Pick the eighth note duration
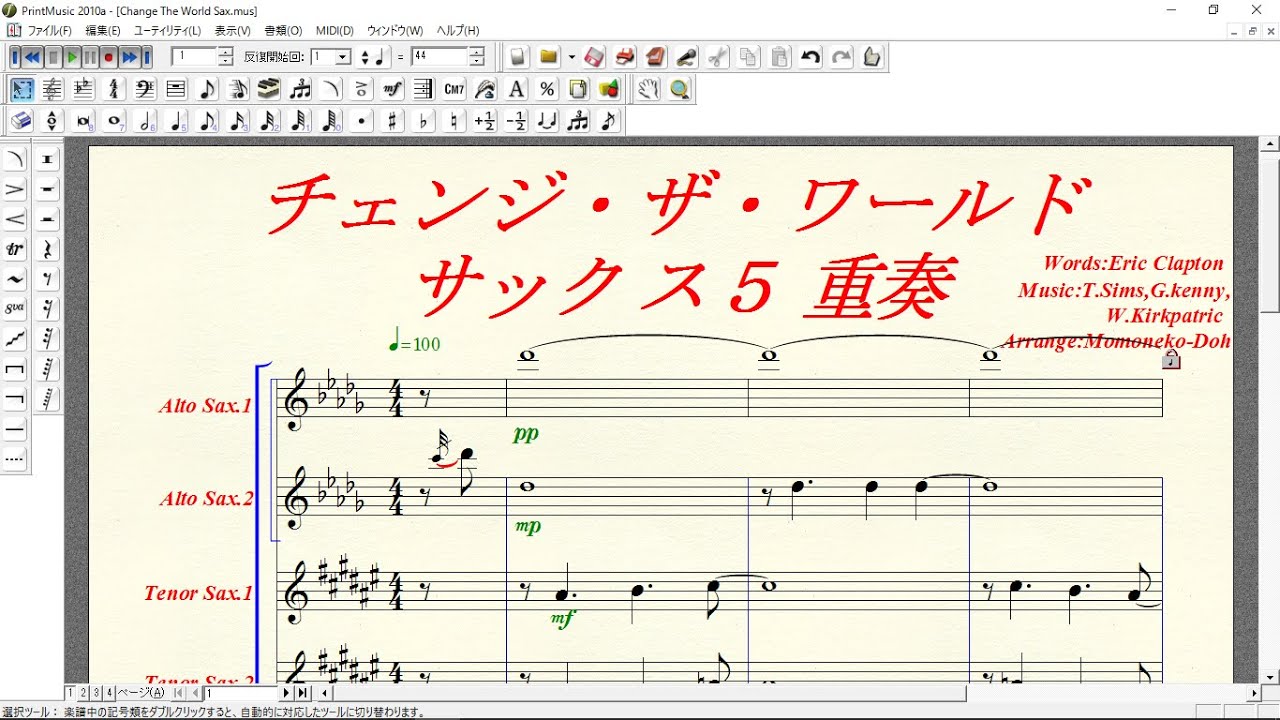Viewport: 1280px width, 720px height. [x=207, y=121]
